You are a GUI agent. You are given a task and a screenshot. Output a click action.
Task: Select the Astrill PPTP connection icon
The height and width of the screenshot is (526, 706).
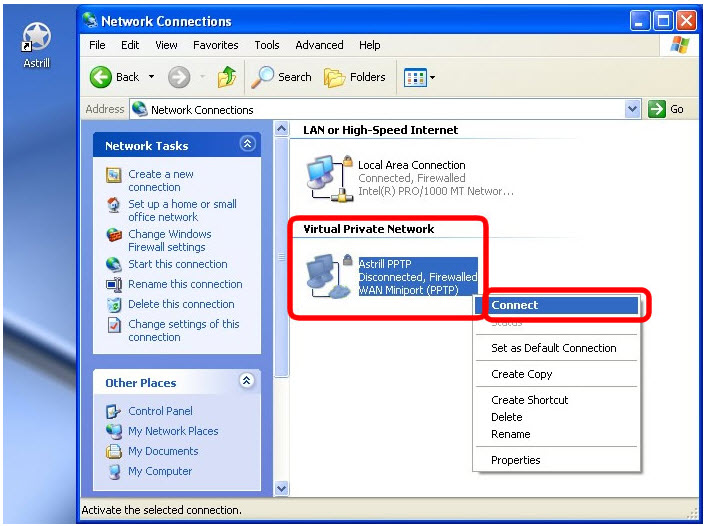329,276
